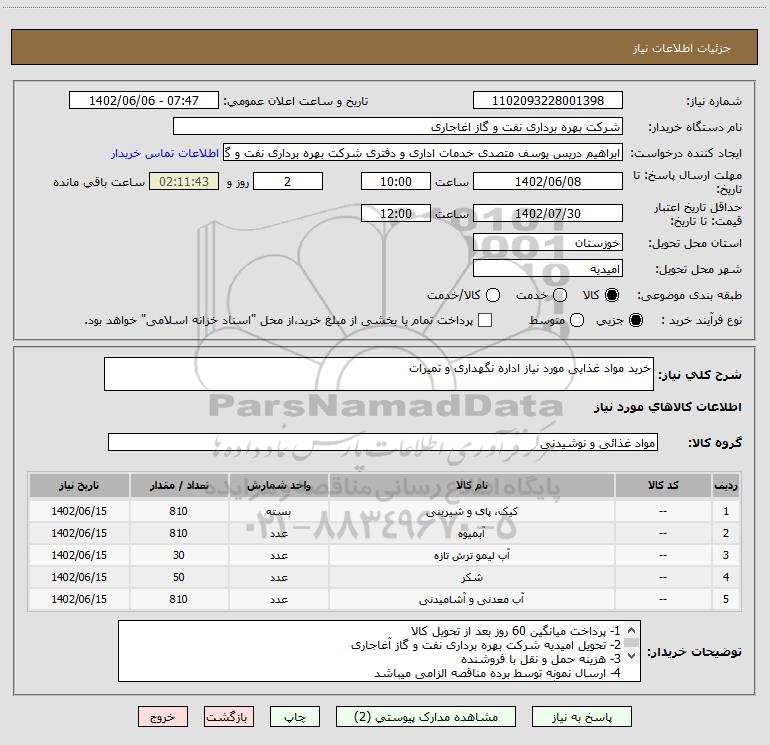
Task: Toggle the اسناد خزانه اسلامی payment checkbox
Action: [x=485, y=320]
